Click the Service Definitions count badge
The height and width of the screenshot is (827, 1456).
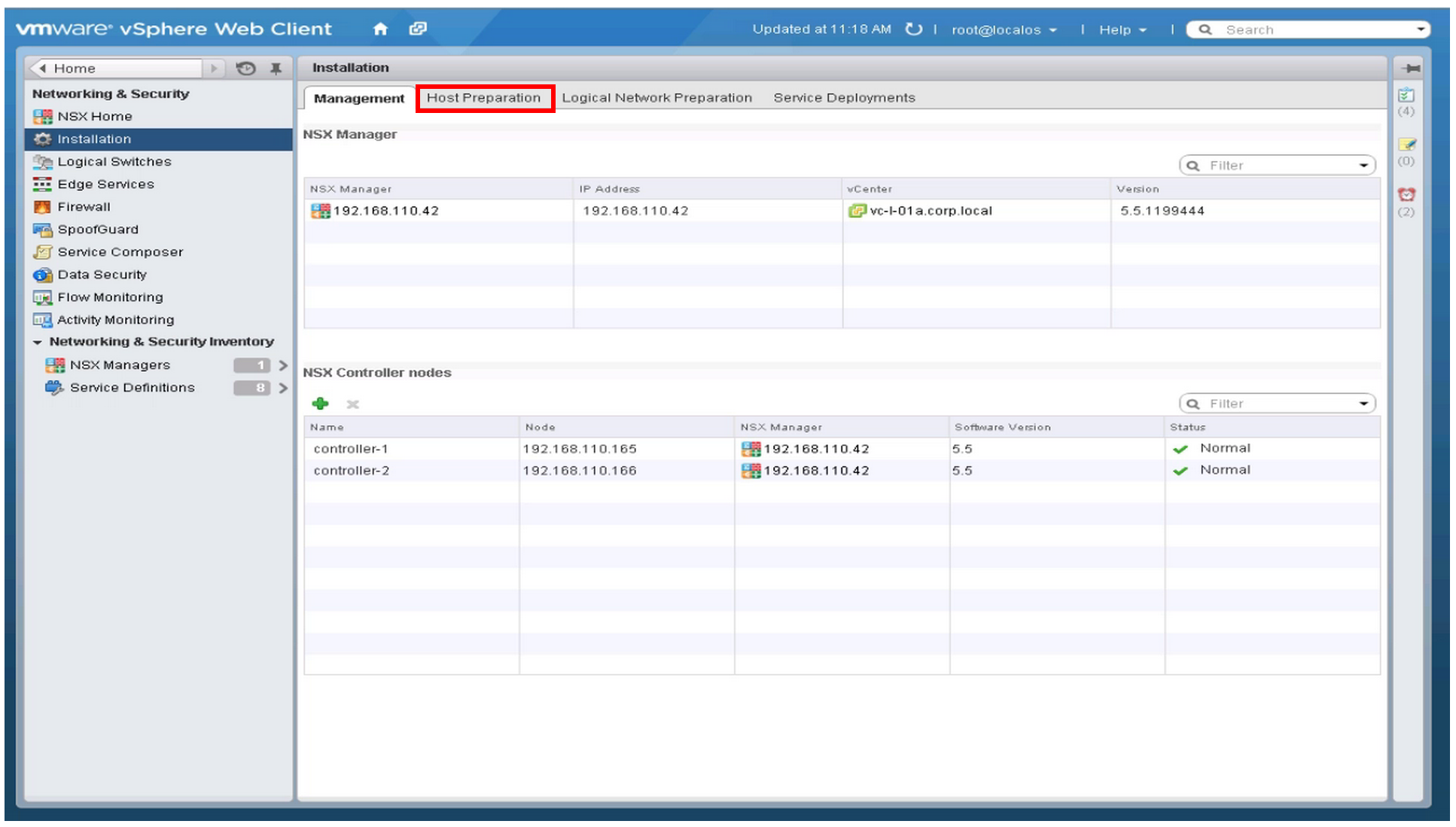[252, 388]
